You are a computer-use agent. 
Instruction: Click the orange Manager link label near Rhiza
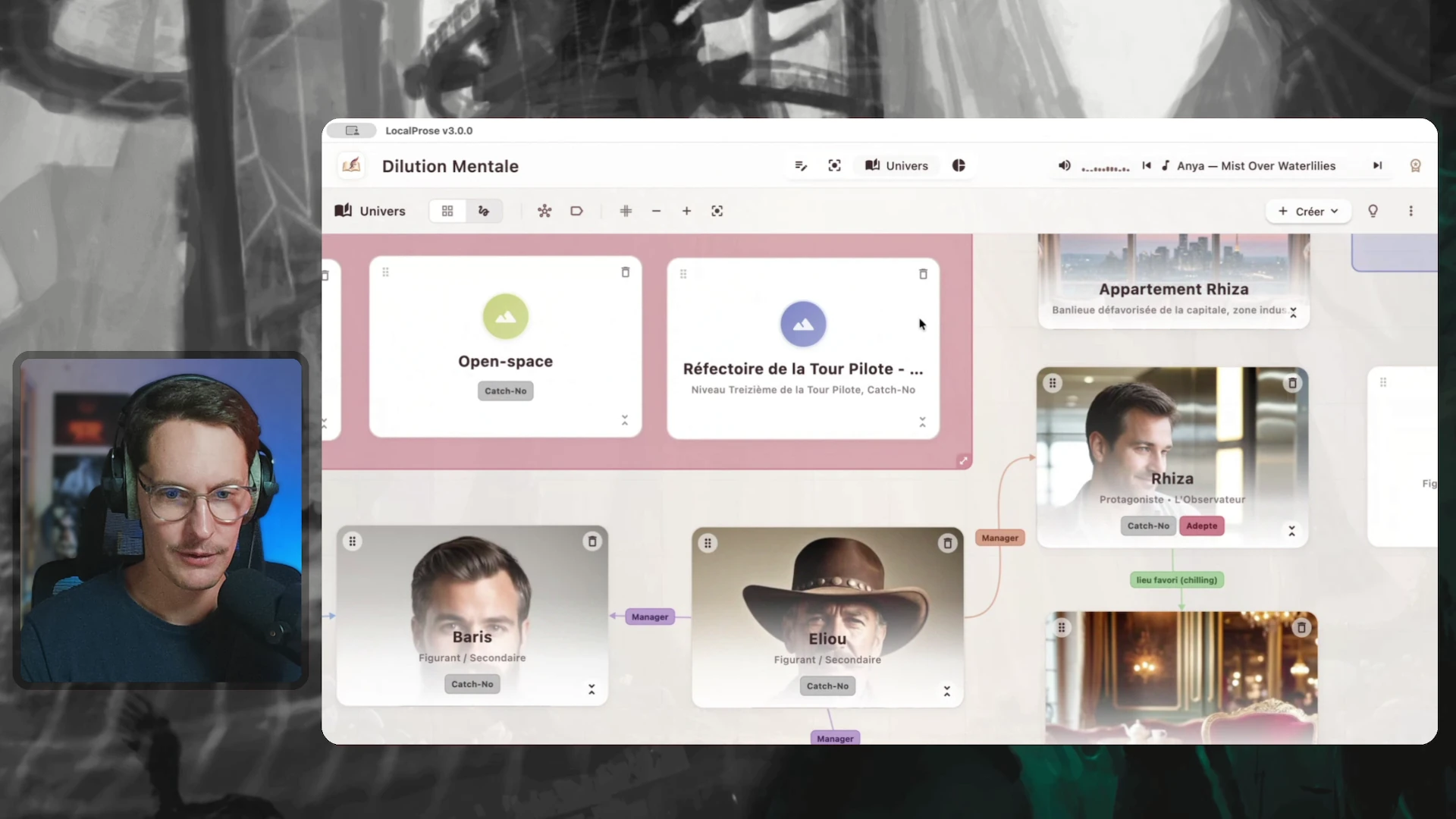tap(999, 538)
